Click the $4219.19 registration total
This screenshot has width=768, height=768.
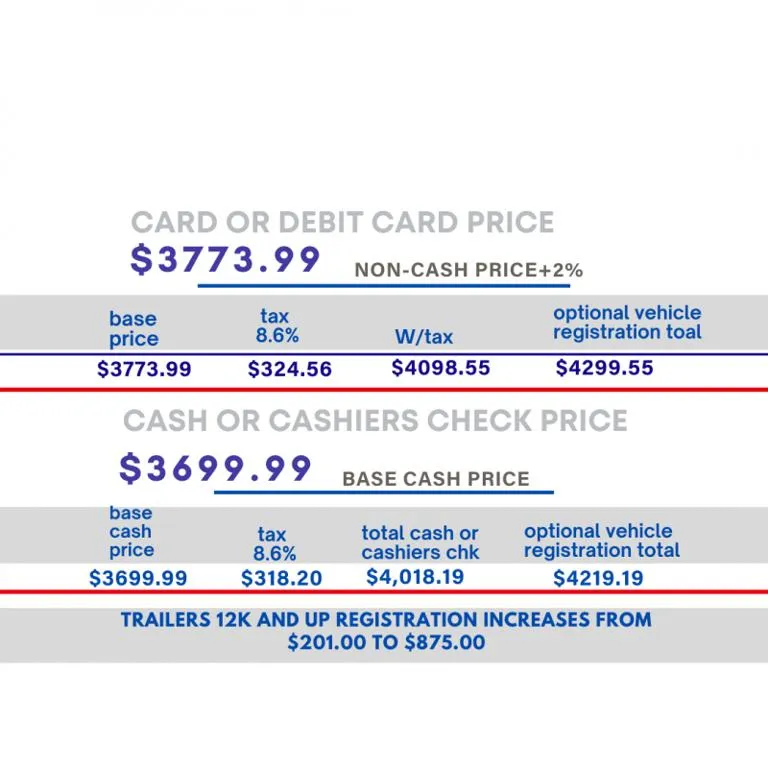[598, 578]
